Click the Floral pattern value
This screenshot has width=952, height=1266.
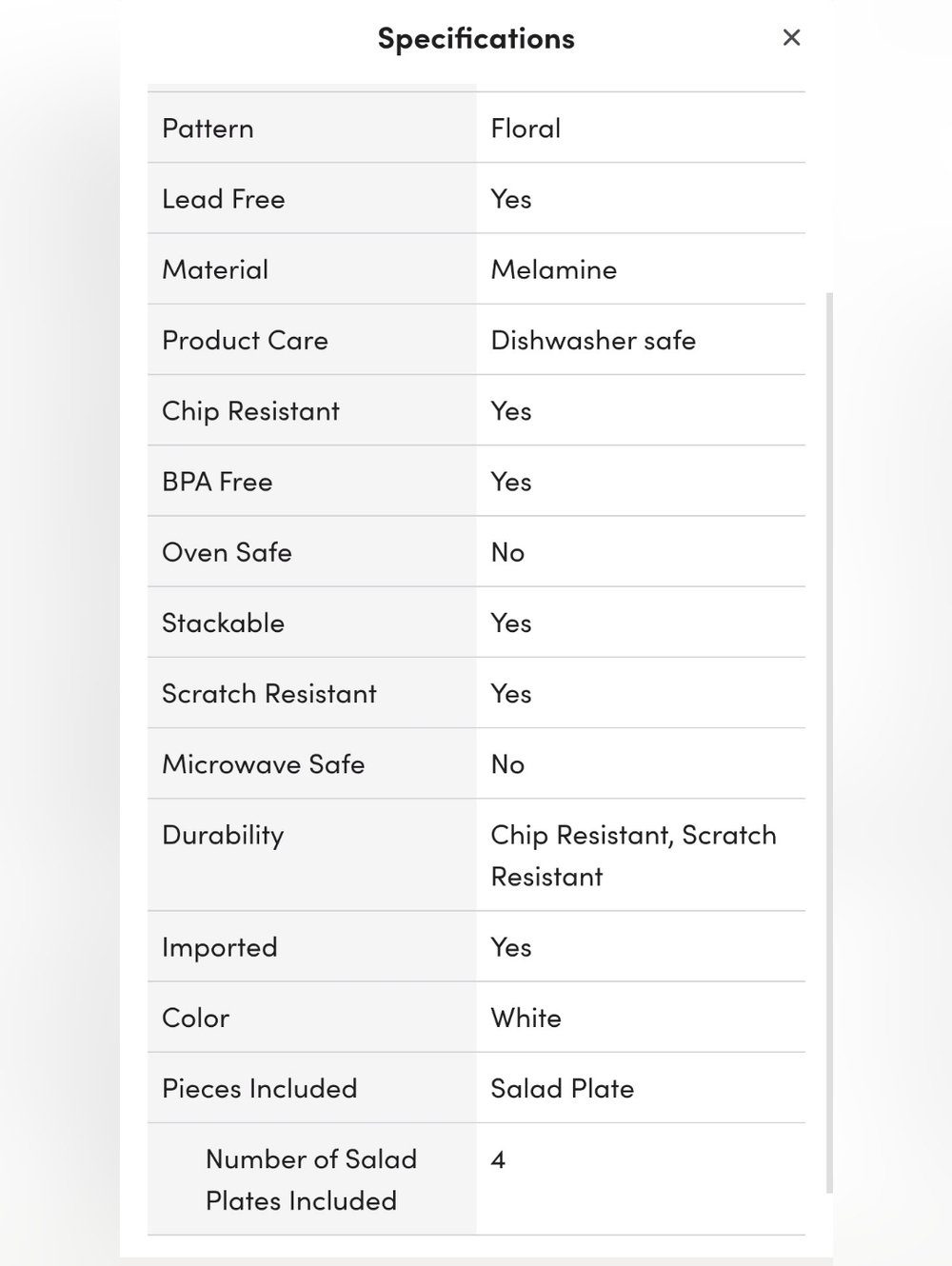coord(526,129)
